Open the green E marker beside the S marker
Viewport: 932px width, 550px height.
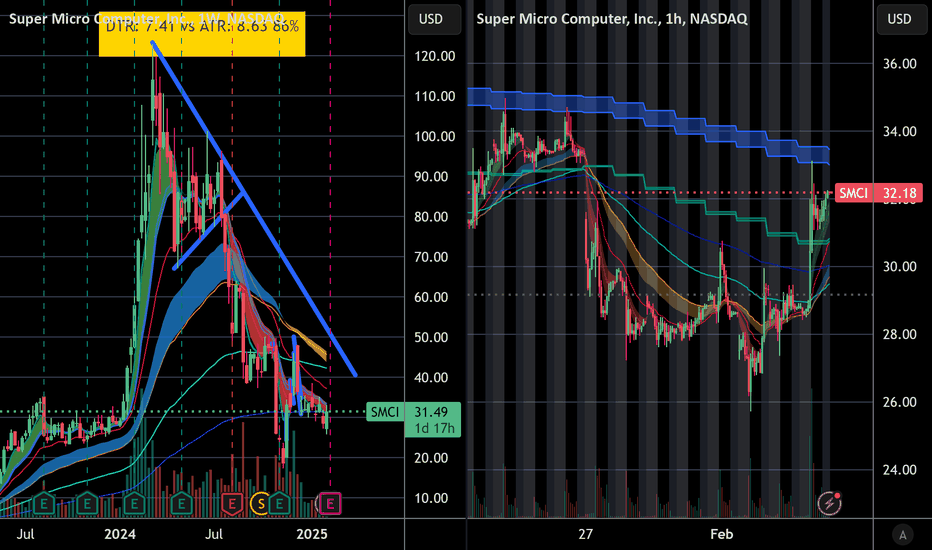pos(279,504)
